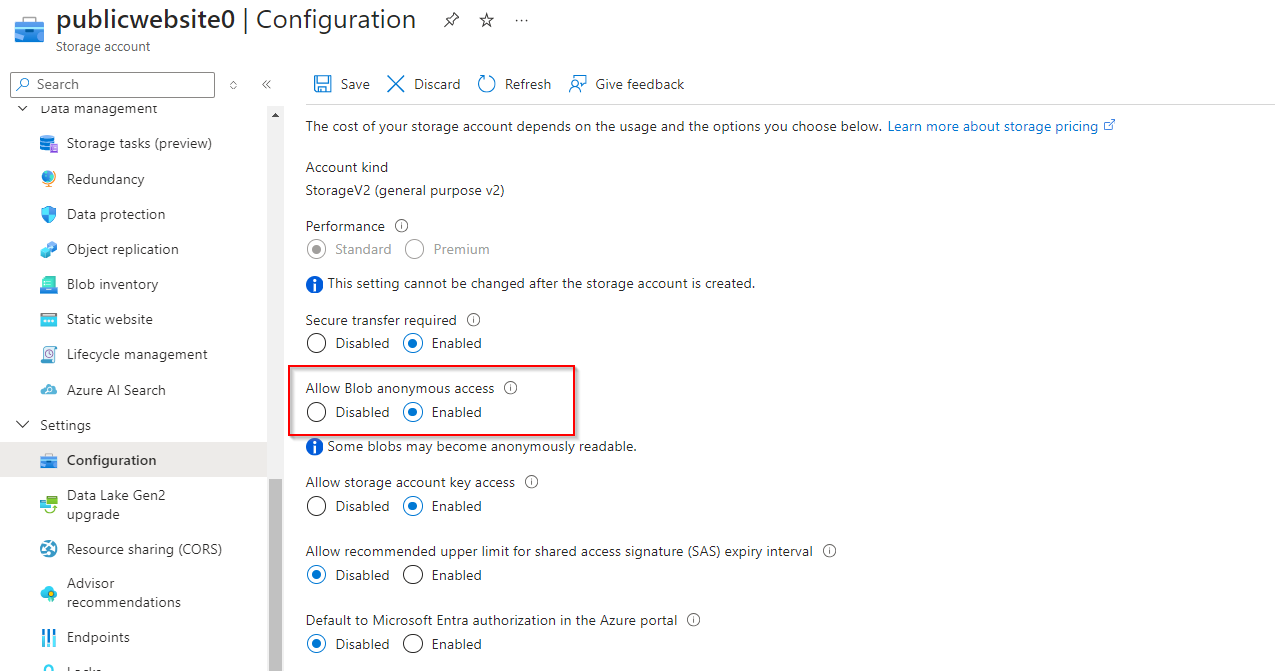Click the info icon beside Secure transfer required

tap(474, 321)
